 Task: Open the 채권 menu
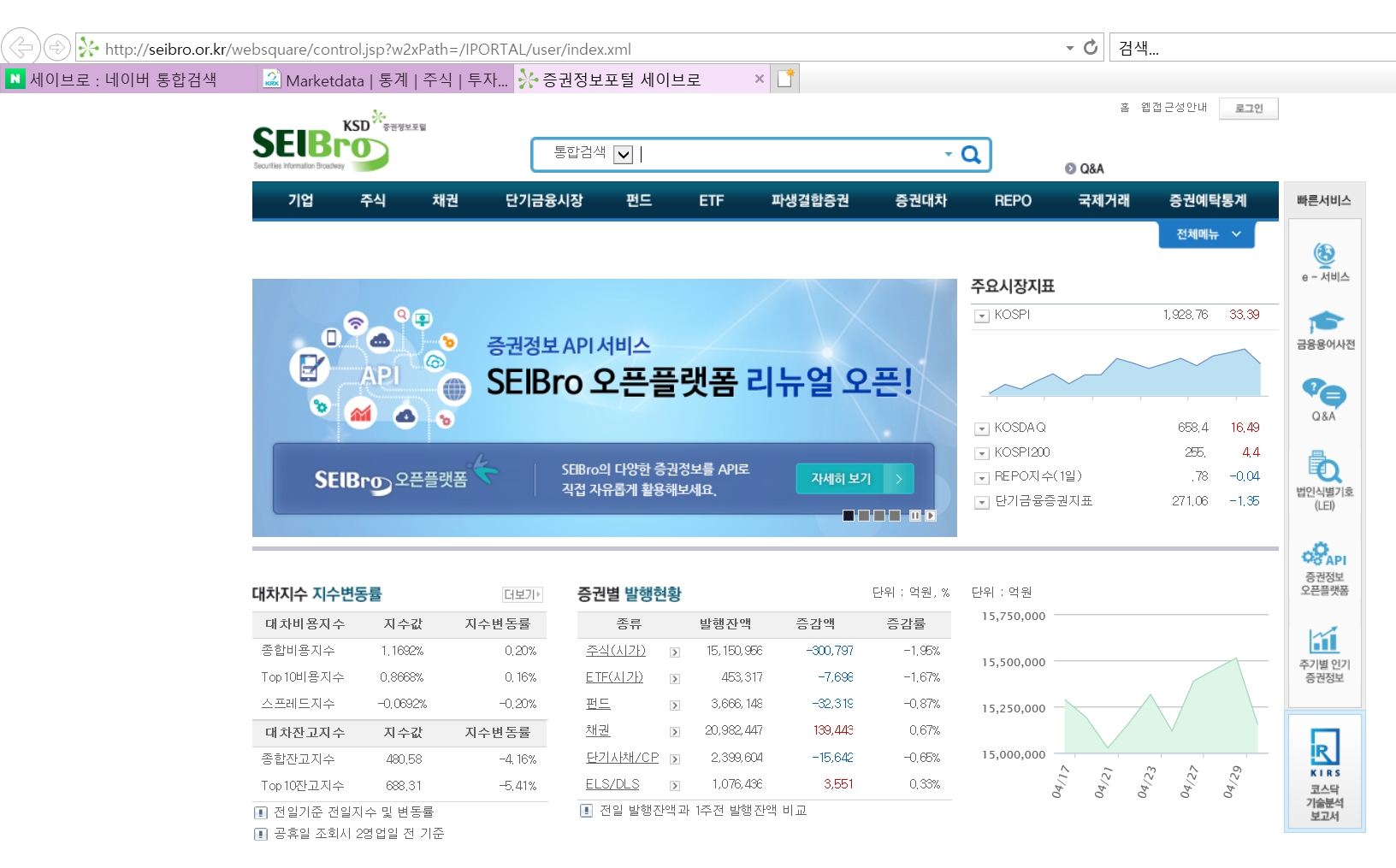pyautogui.click(x=445, y=200)
